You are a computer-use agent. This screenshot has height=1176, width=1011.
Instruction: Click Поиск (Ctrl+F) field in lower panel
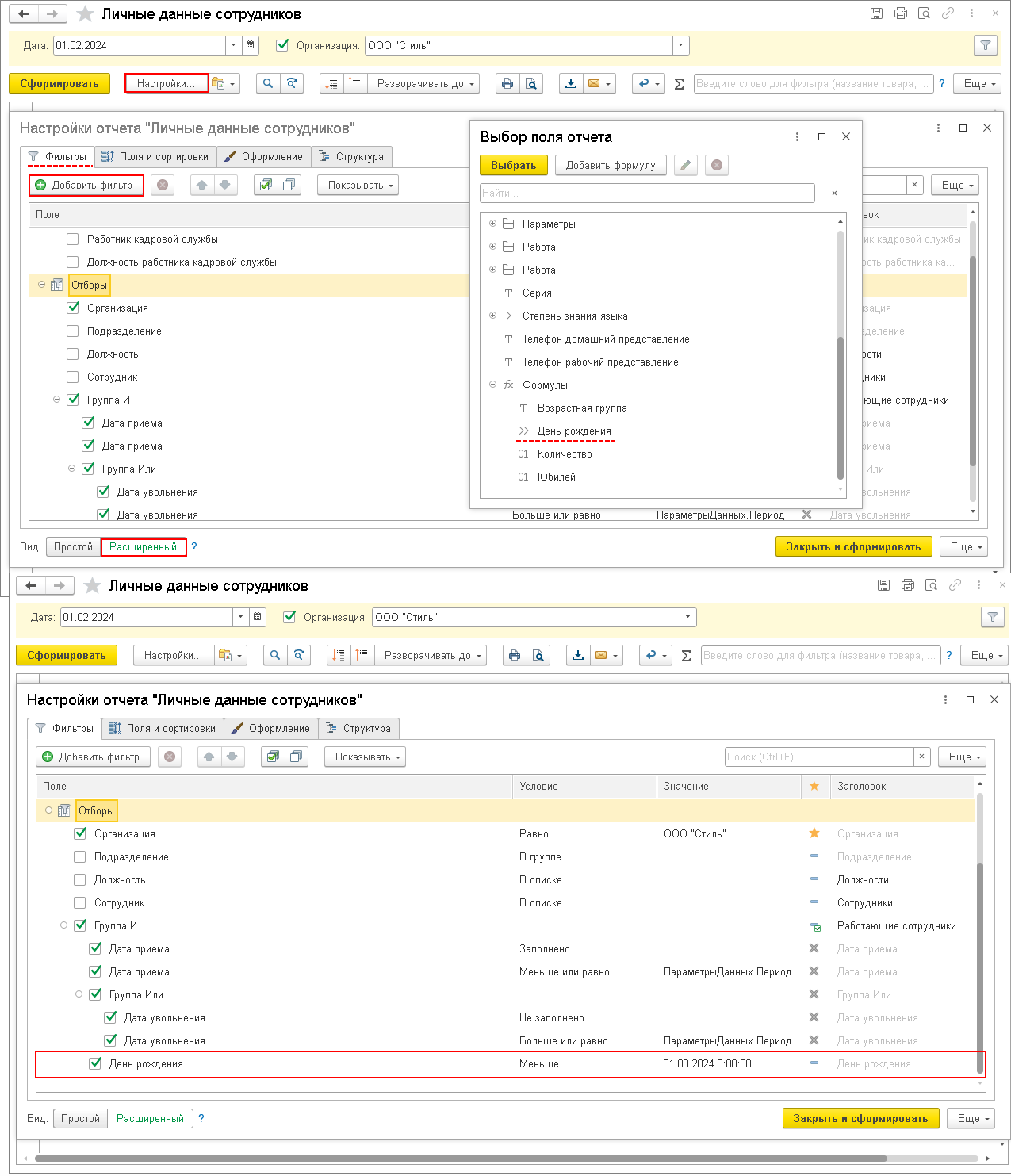pyautogui.click(x=819, y=757)
